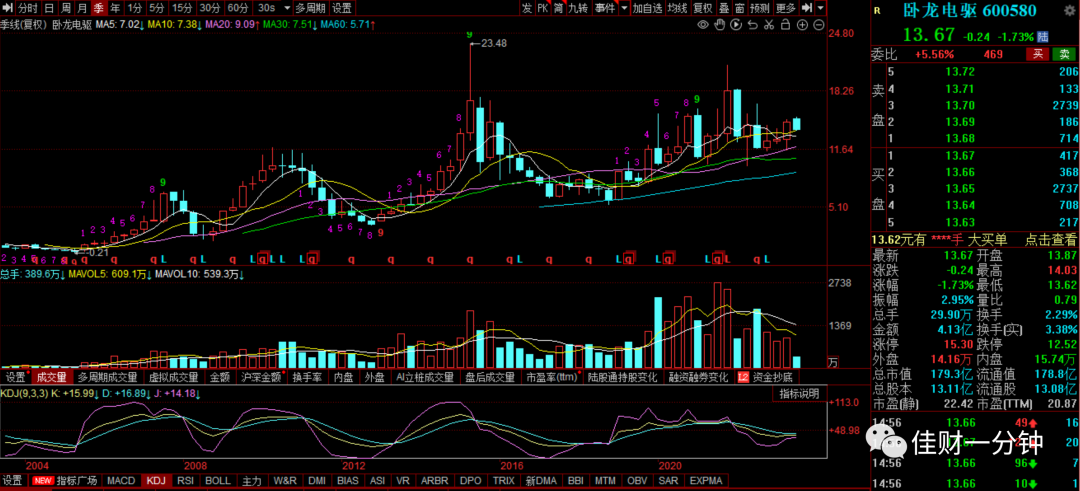The height and width of the screenshot is (491, 1080).
Task: Select the MACD indicator tab
Action: click(x=122, y=480)
